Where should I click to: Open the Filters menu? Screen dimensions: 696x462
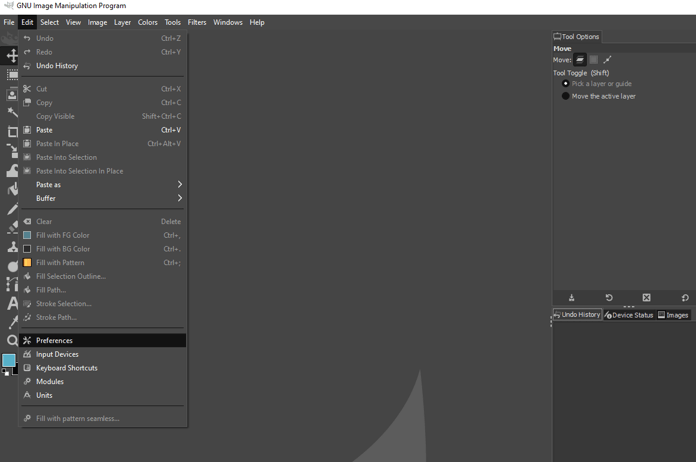(x=197, y=22)
